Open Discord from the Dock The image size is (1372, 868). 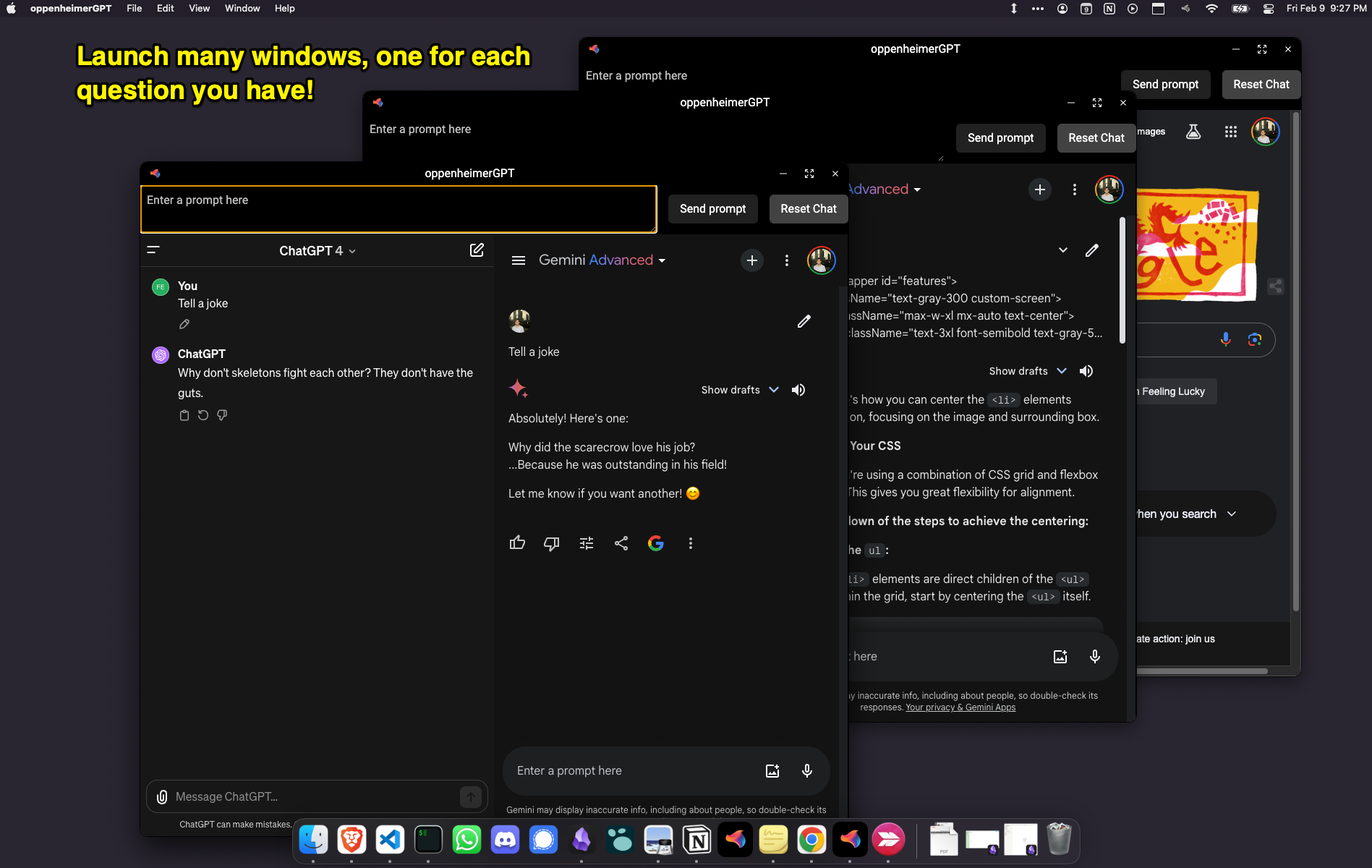coord(505,840)
